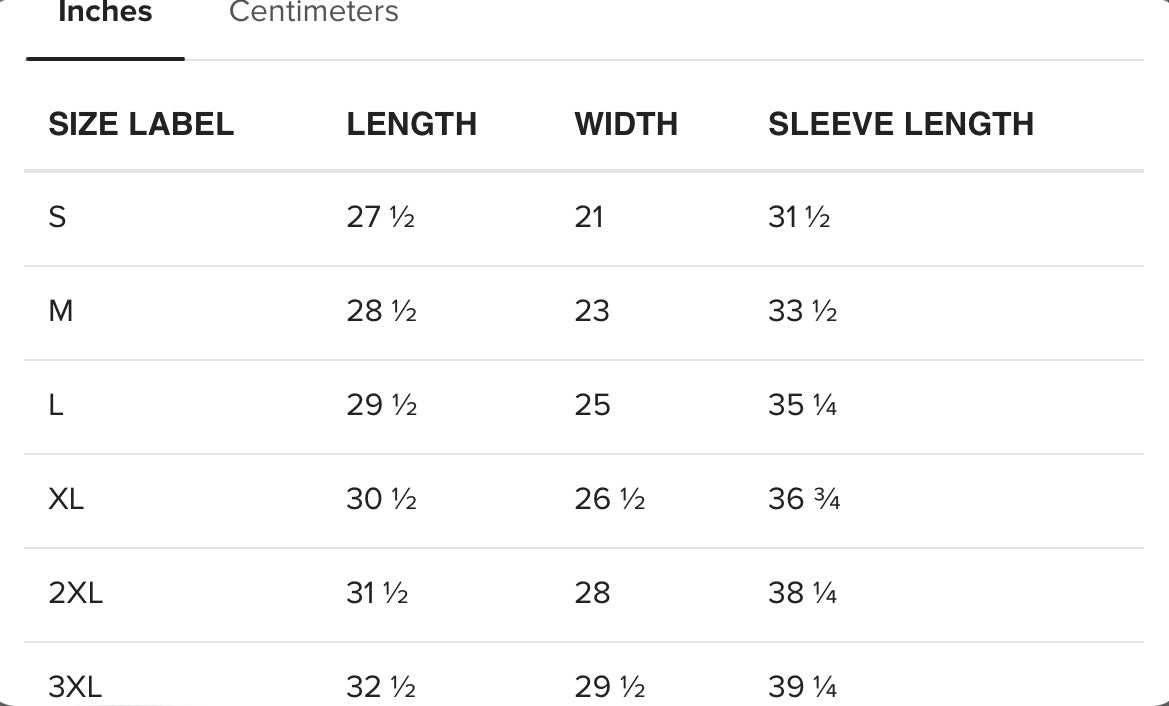
Task: Click the SLEEVE LENGTH column header
Action: tap(900, 124)
